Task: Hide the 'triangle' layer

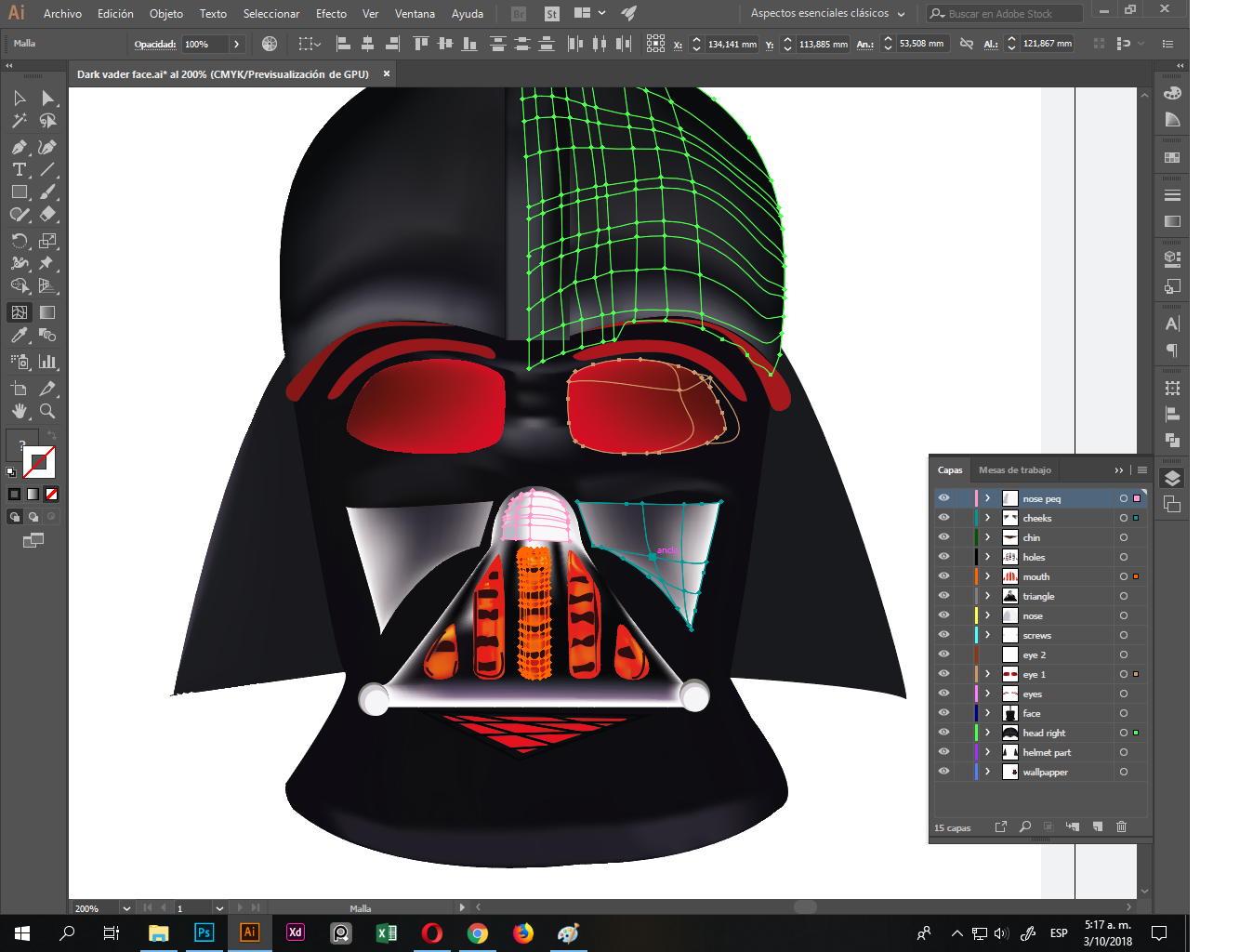Action: pos(943,596)
